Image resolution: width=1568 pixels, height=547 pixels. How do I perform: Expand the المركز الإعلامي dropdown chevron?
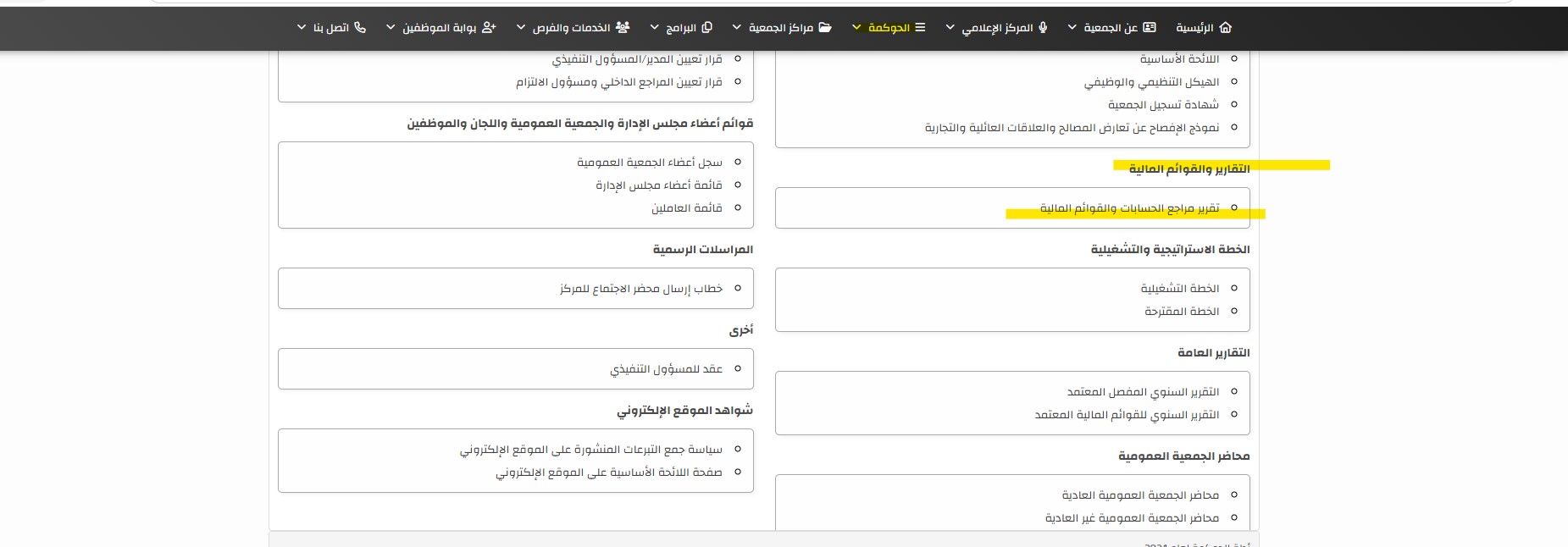coord(950,28)
